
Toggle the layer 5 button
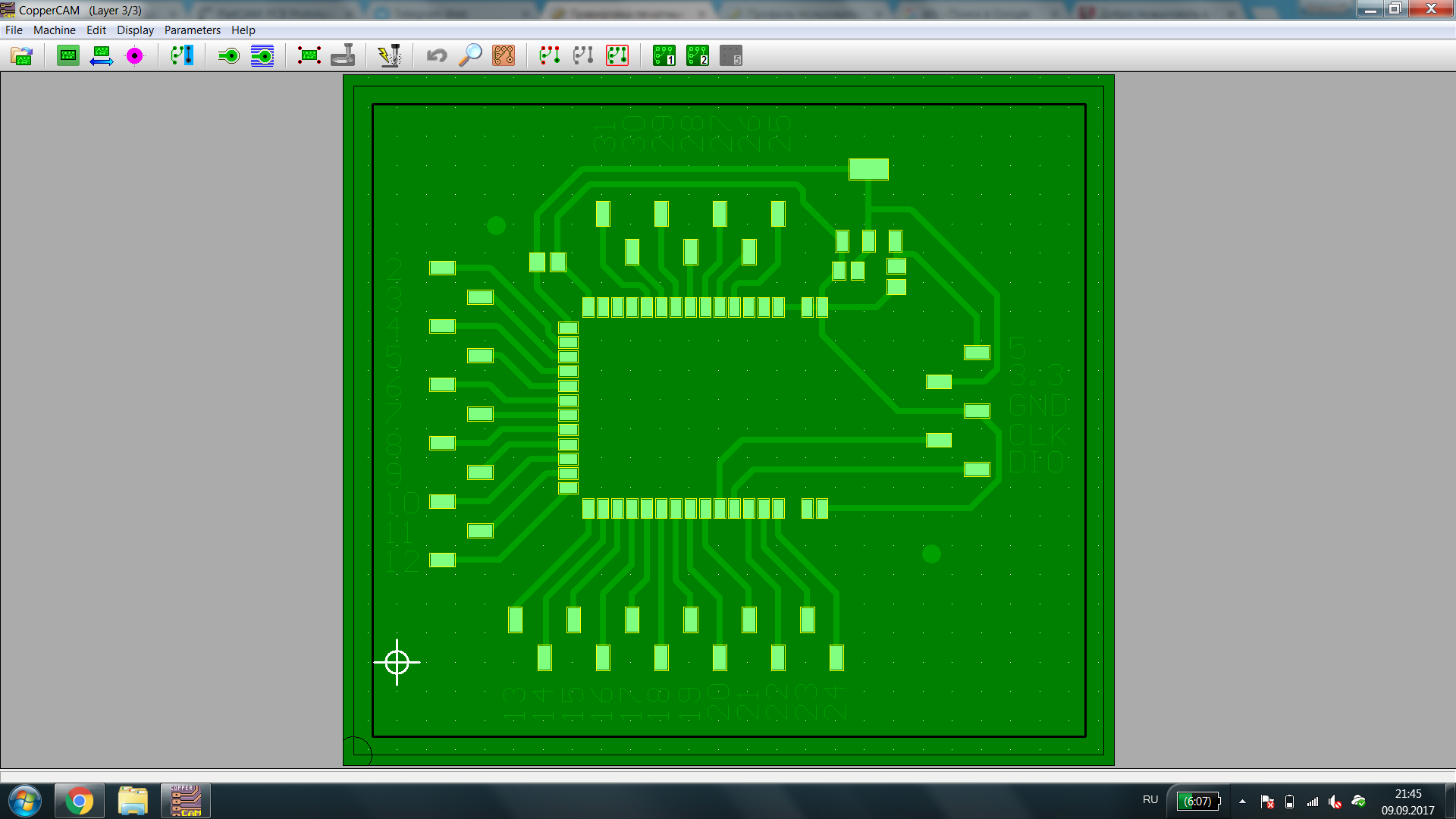pyautogui.click(x=731, y=55)
